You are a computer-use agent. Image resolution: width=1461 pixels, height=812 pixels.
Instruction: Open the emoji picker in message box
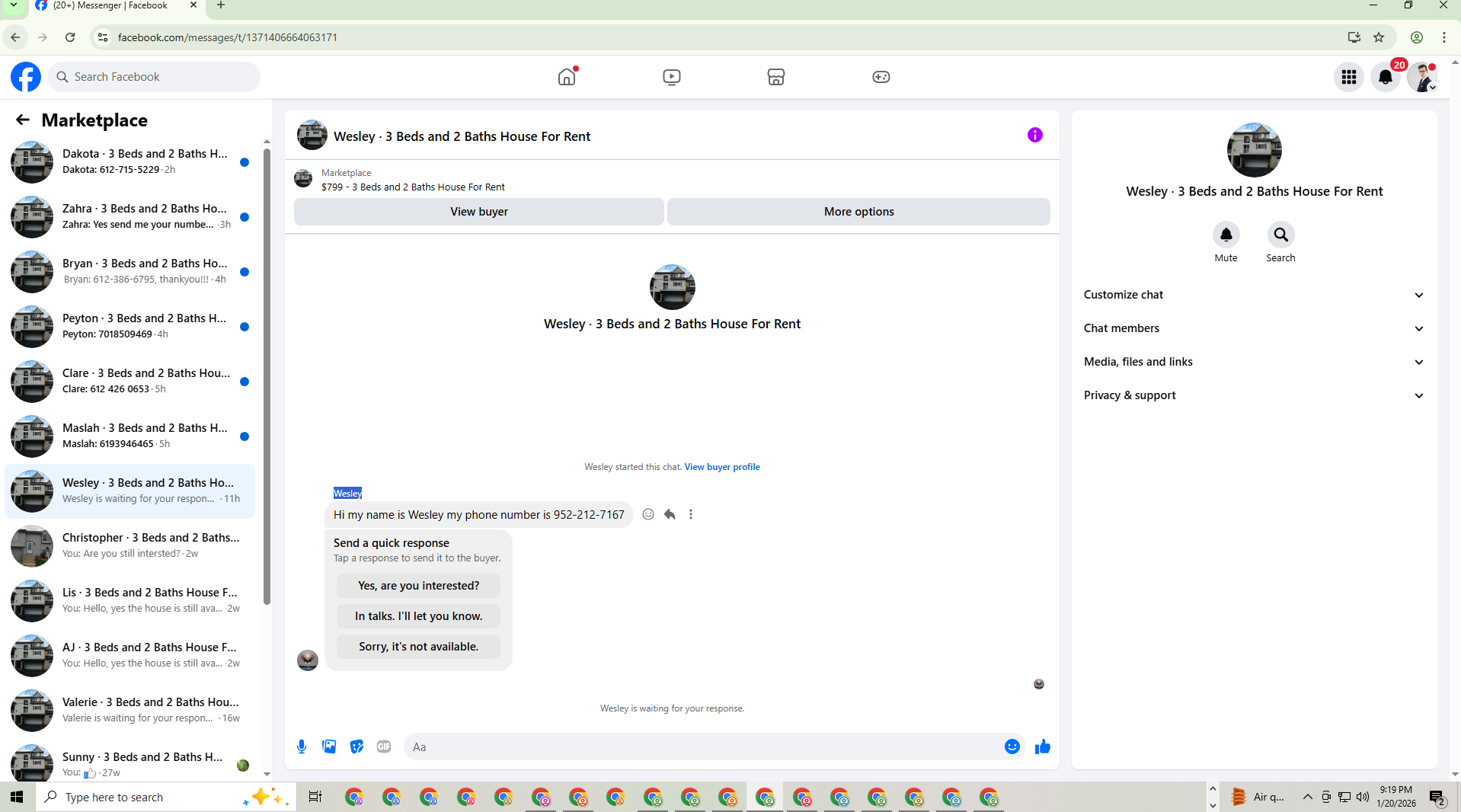coord(1012,746)
